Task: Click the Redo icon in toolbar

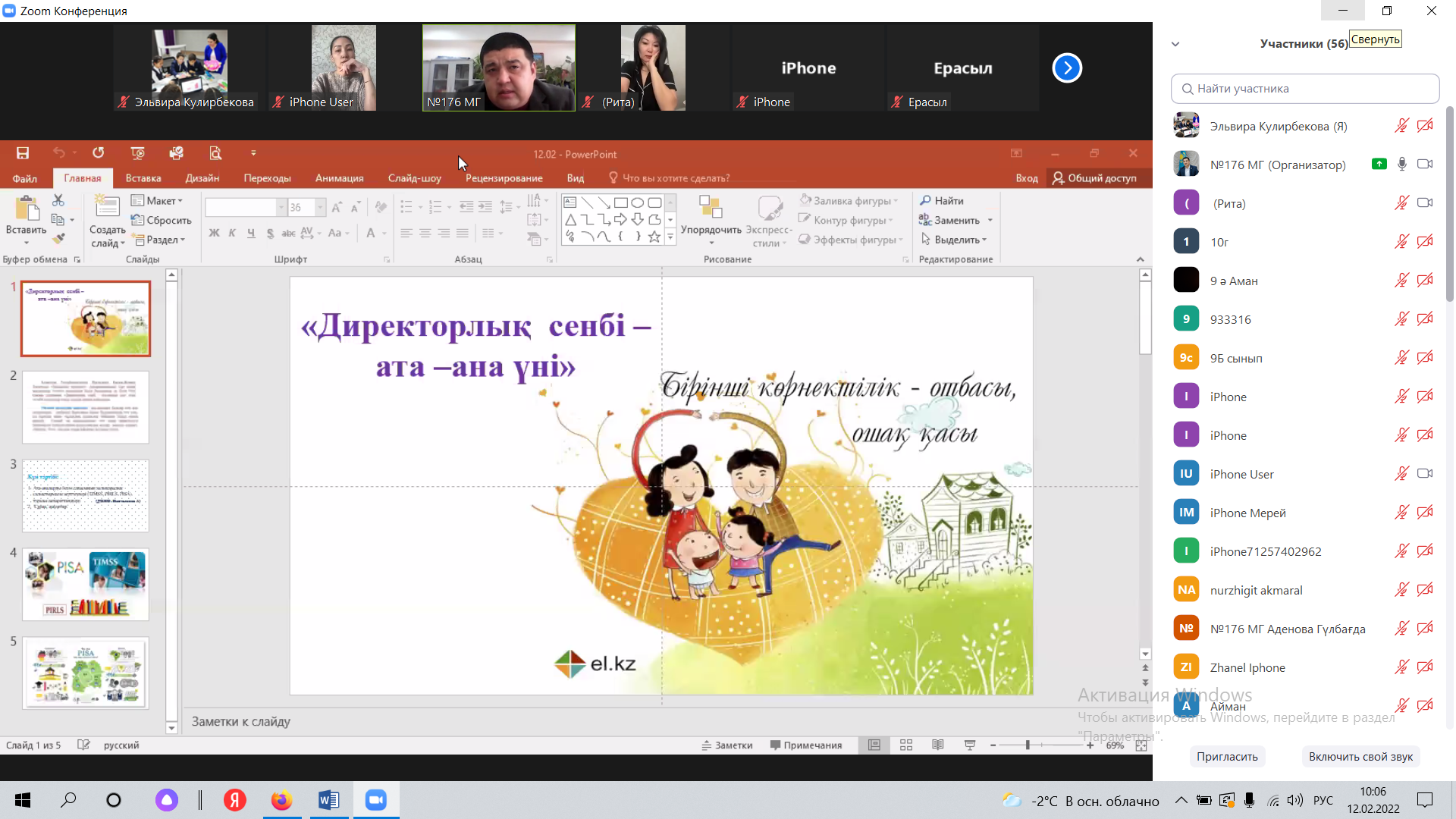Action: pos(97,153)
